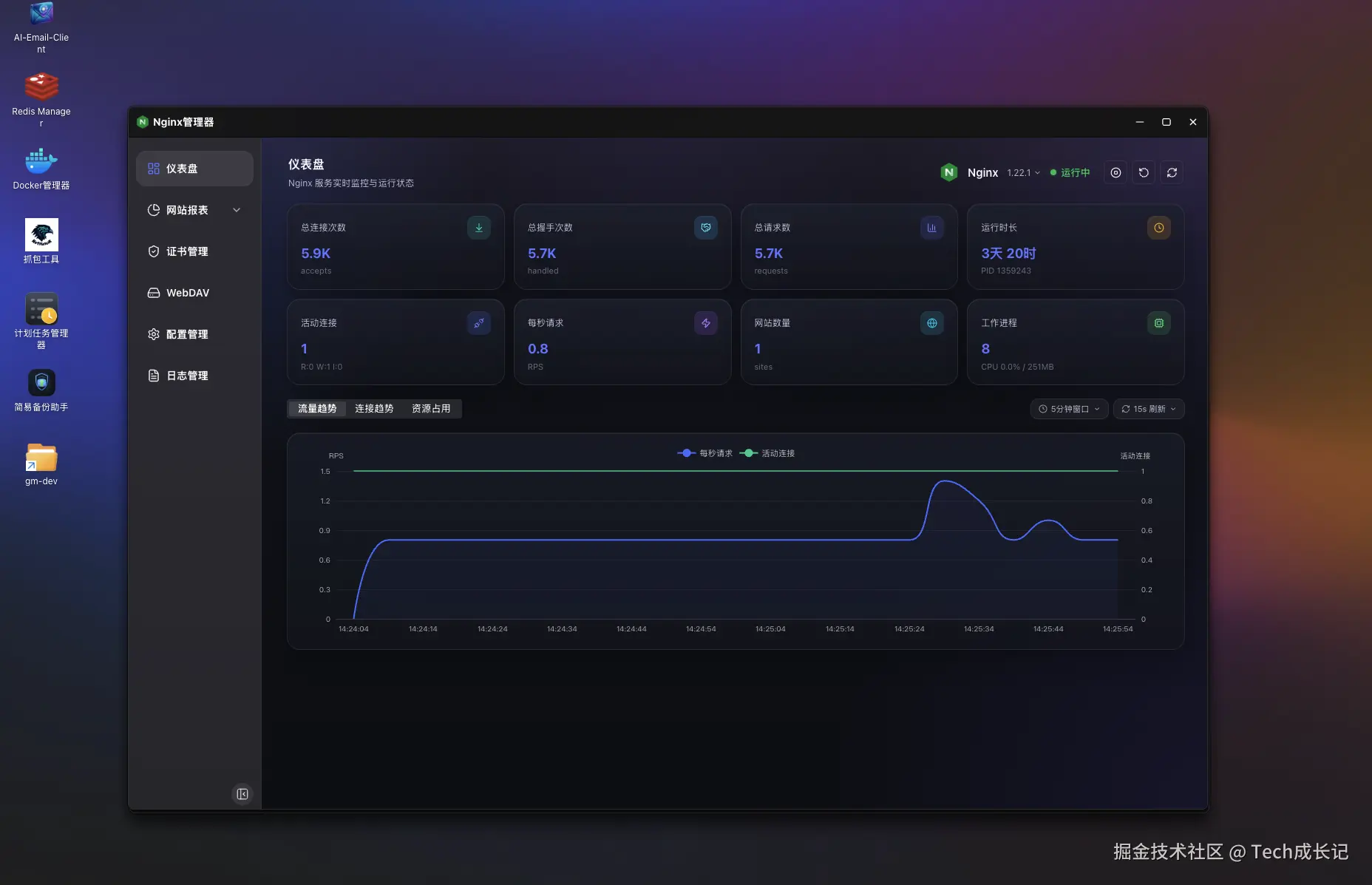
Task: Click the bar chart icon on the 总请求数 card
Action: click(932, 228)
